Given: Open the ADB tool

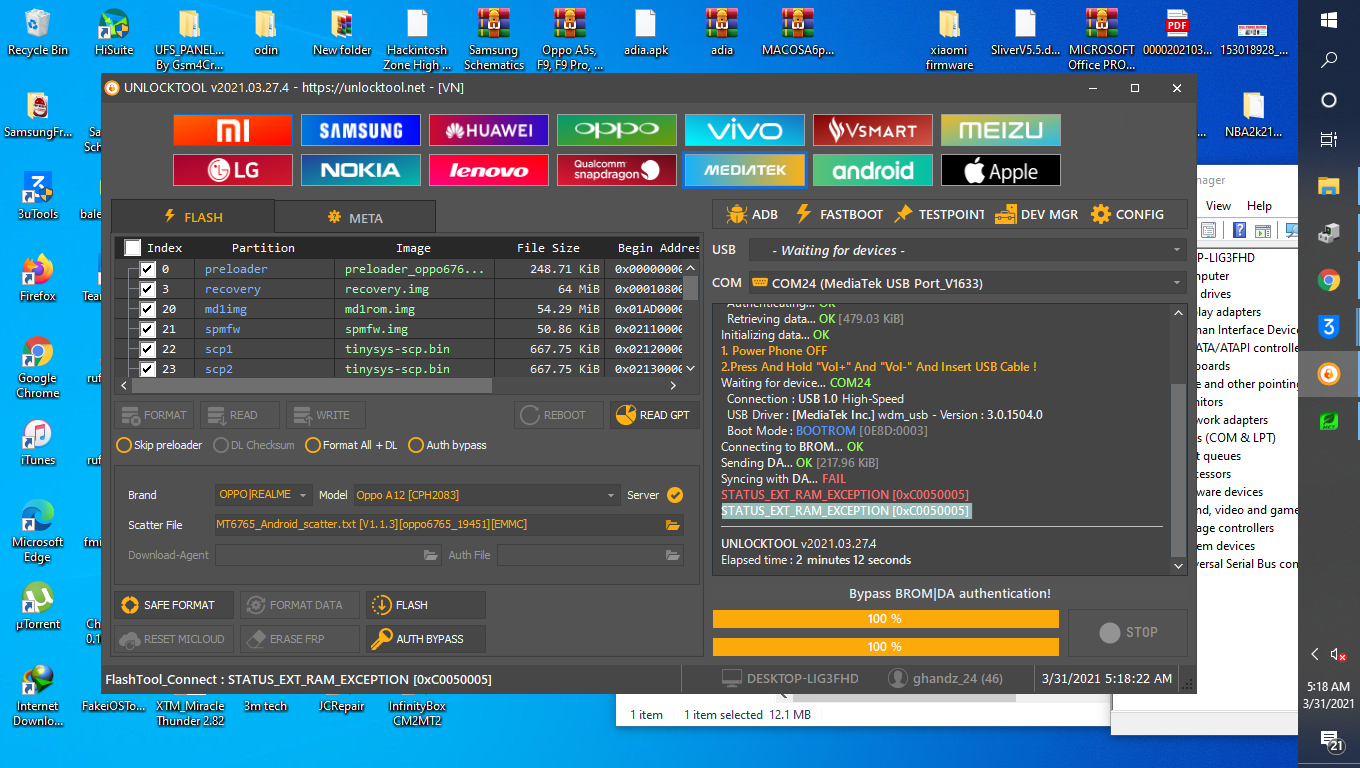Looking at the screenshot, I should pos(751,214).
